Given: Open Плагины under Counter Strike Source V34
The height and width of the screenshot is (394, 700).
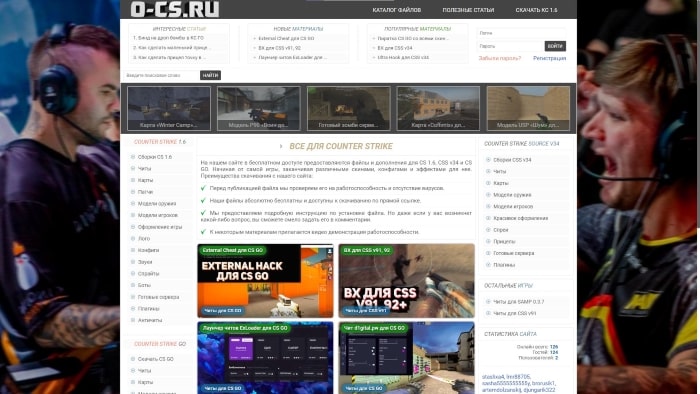Looking at the screenshot, I should point(504,265).
